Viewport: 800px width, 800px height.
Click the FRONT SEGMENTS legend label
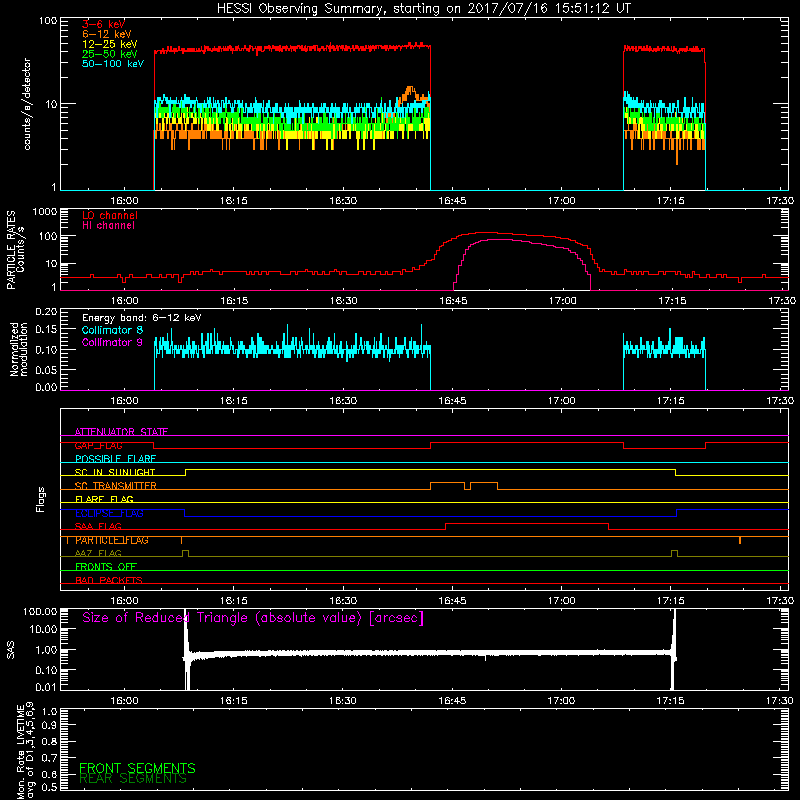137,768
